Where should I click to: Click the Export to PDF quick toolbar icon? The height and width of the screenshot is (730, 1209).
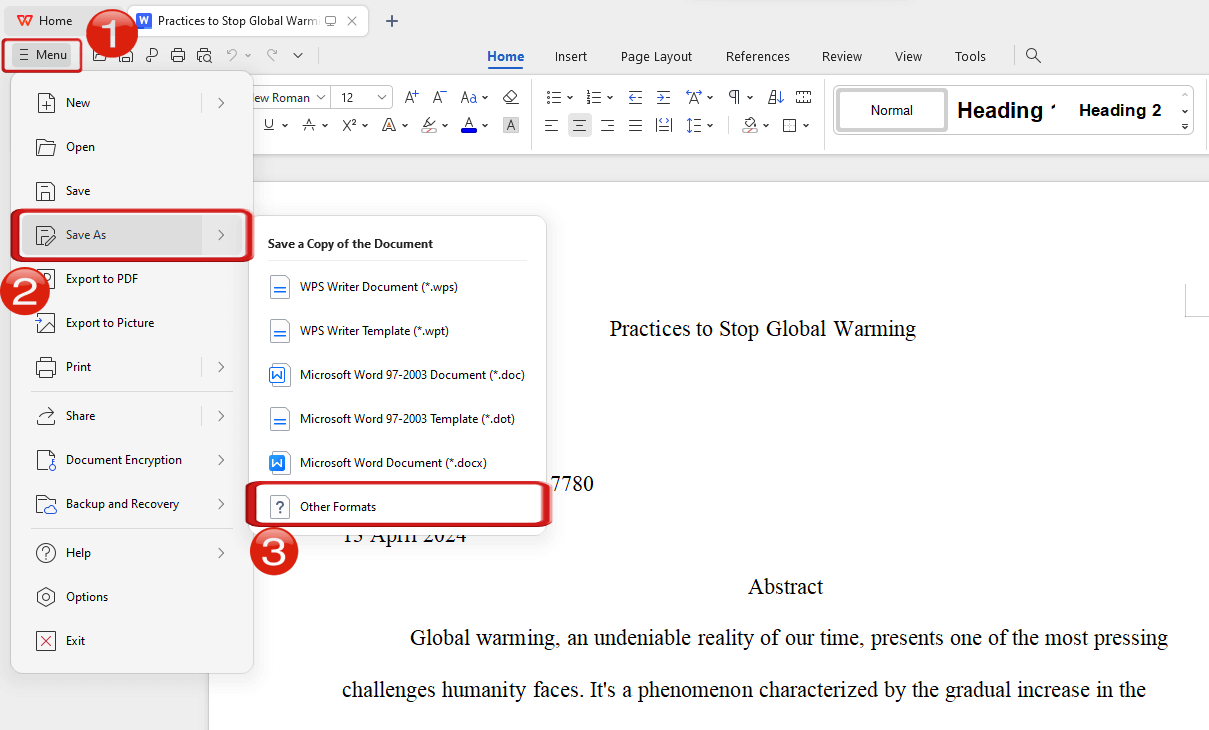(152, 56)
